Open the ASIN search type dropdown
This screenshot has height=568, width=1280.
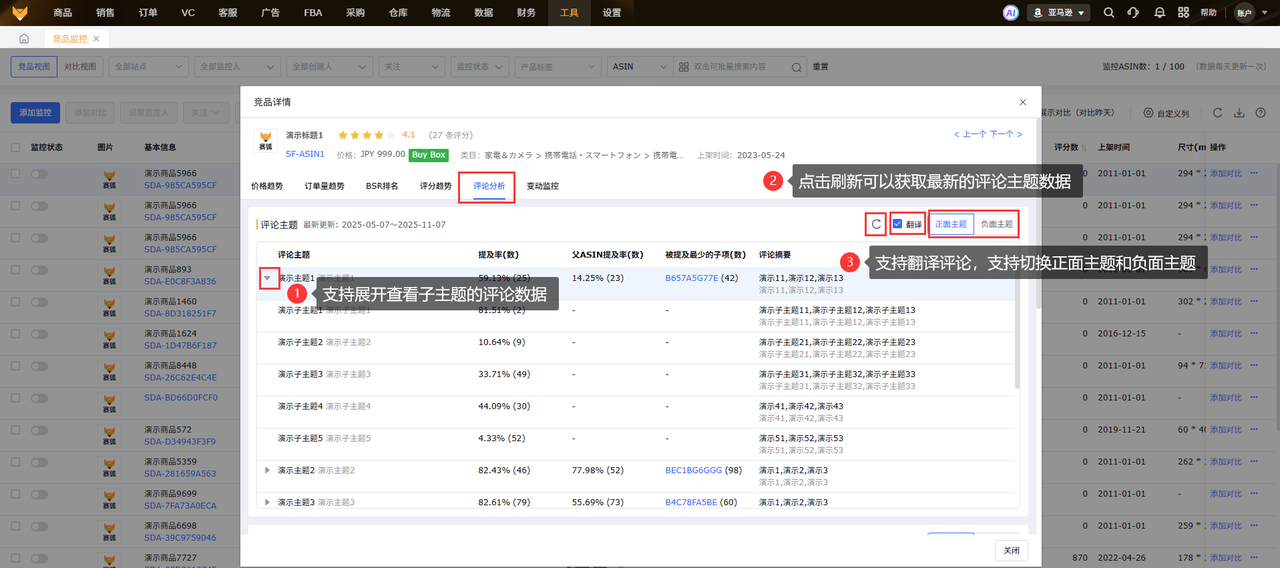pyautogui.click(x=638, y=66)
